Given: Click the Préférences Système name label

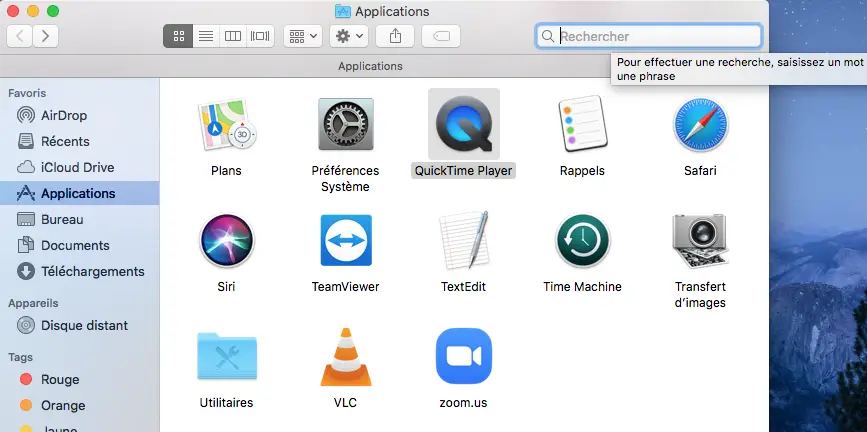Looking at the screenshot, I should click(x=345, y=179).
